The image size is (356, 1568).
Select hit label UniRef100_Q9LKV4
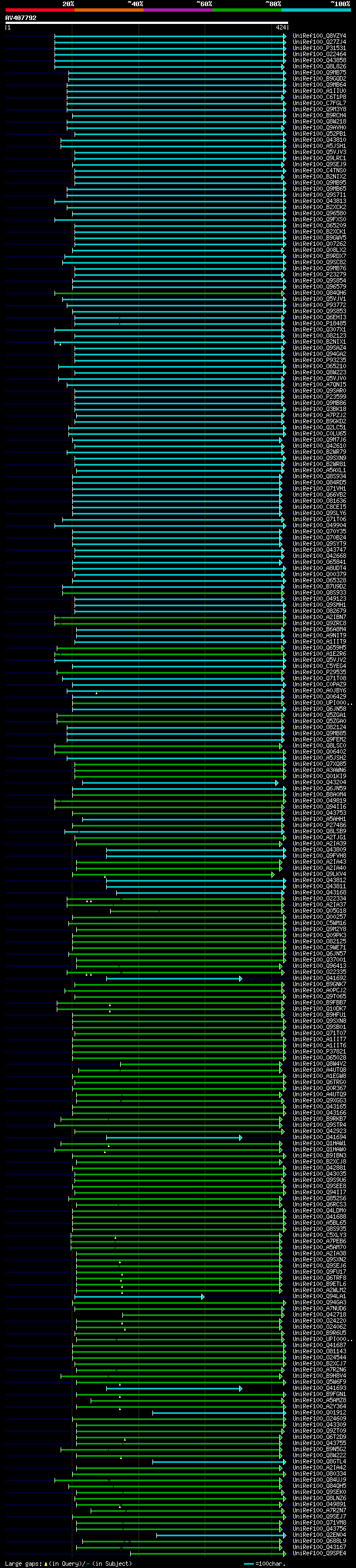pyautogui.click(x=319, y=873)
